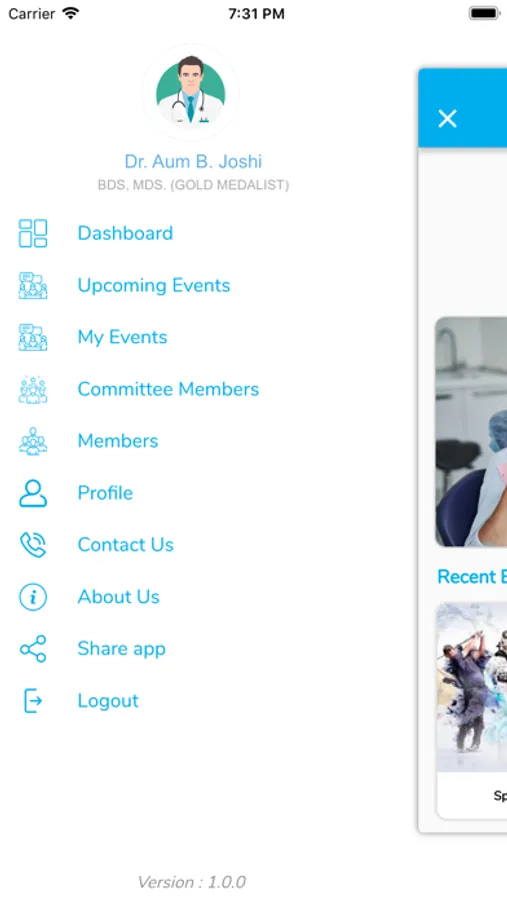
Task: Open the Dashboard menu item
Action: pos(125,233)
